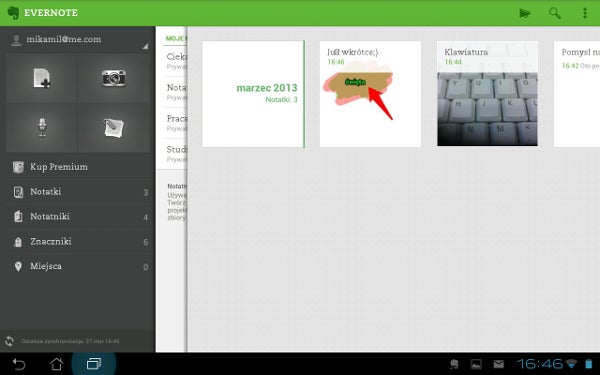The width and height of the screenshot is (600, 375).
Task: Tap the Android home button
Action: [56, 364]
